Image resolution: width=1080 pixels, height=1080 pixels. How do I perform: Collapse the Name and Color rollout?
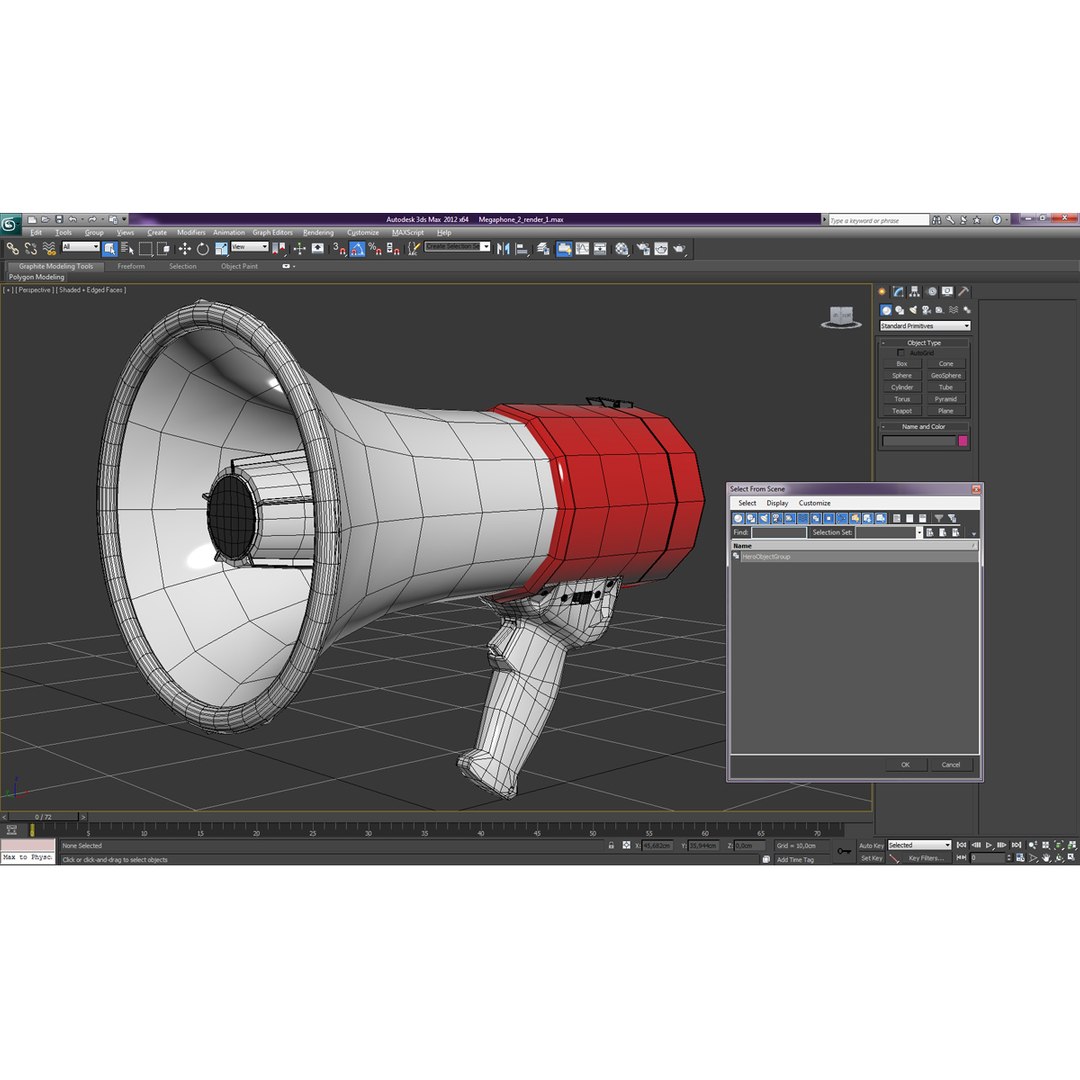924,426
